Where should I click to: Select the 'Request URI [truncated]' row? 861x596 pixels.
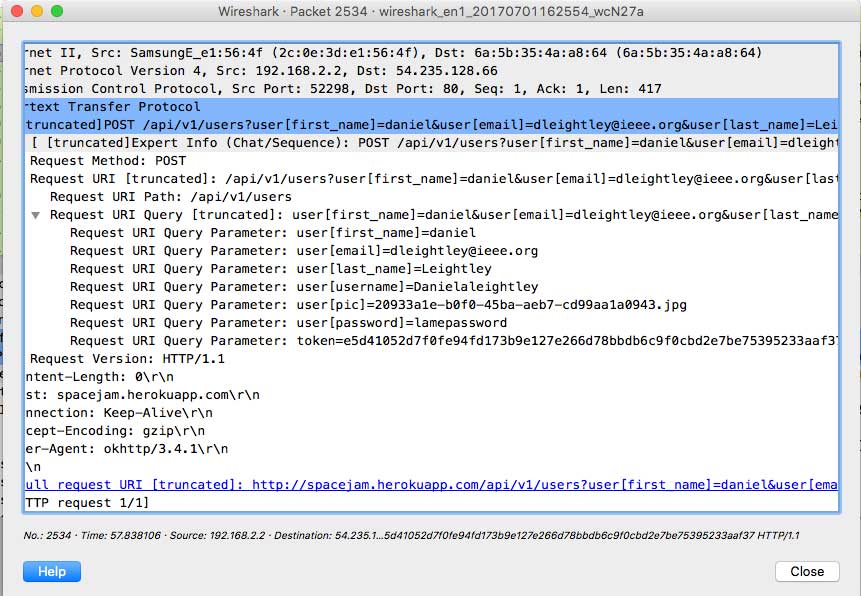tap(432, 179)
